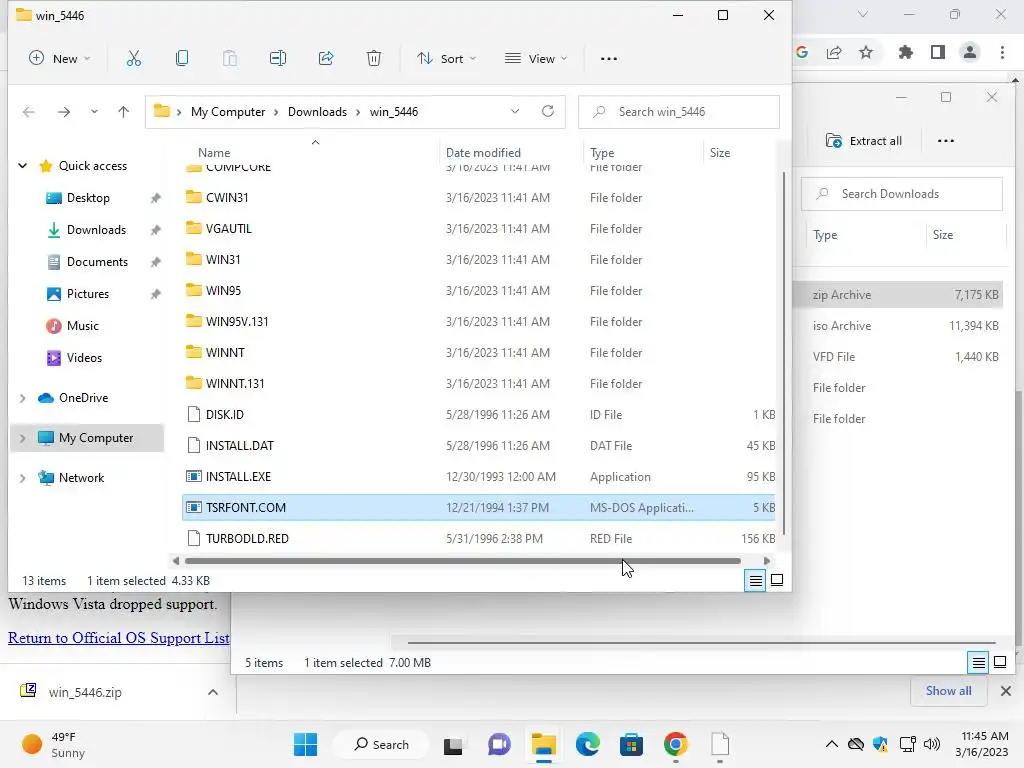This screenshot has height=768, width=1024.
Task: Go up one folder level arrow
Action: click(x=123, y=112)
